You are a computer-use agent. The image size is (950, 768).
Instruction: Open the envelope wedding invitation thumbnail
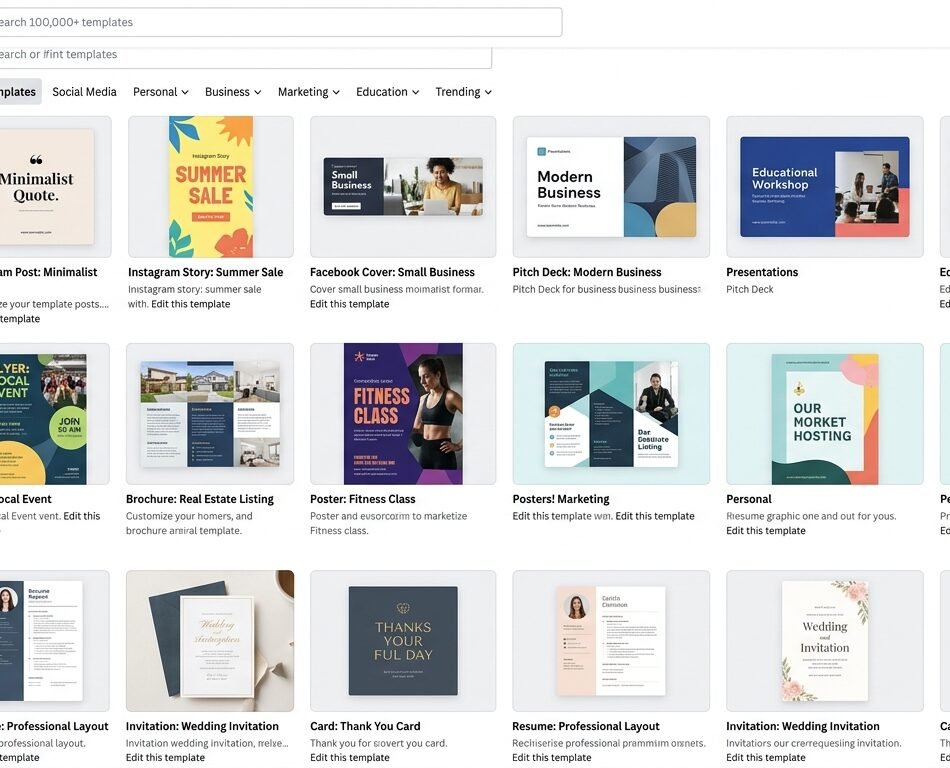(210, 641)
